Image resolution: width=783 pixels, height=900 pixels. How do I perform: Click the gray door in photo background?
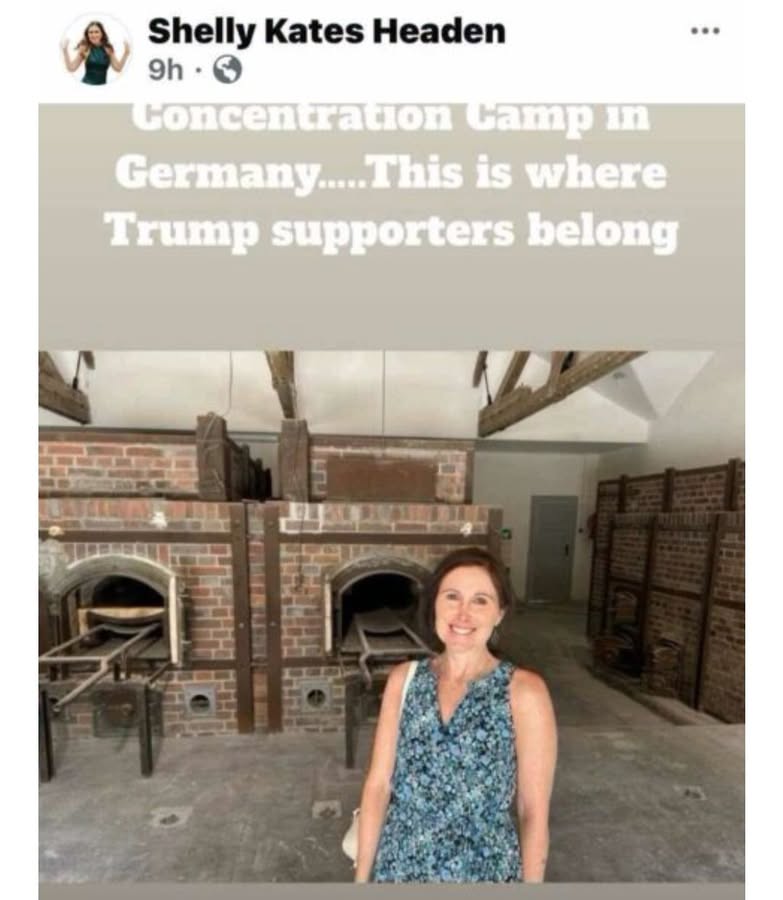coord(552,550)
